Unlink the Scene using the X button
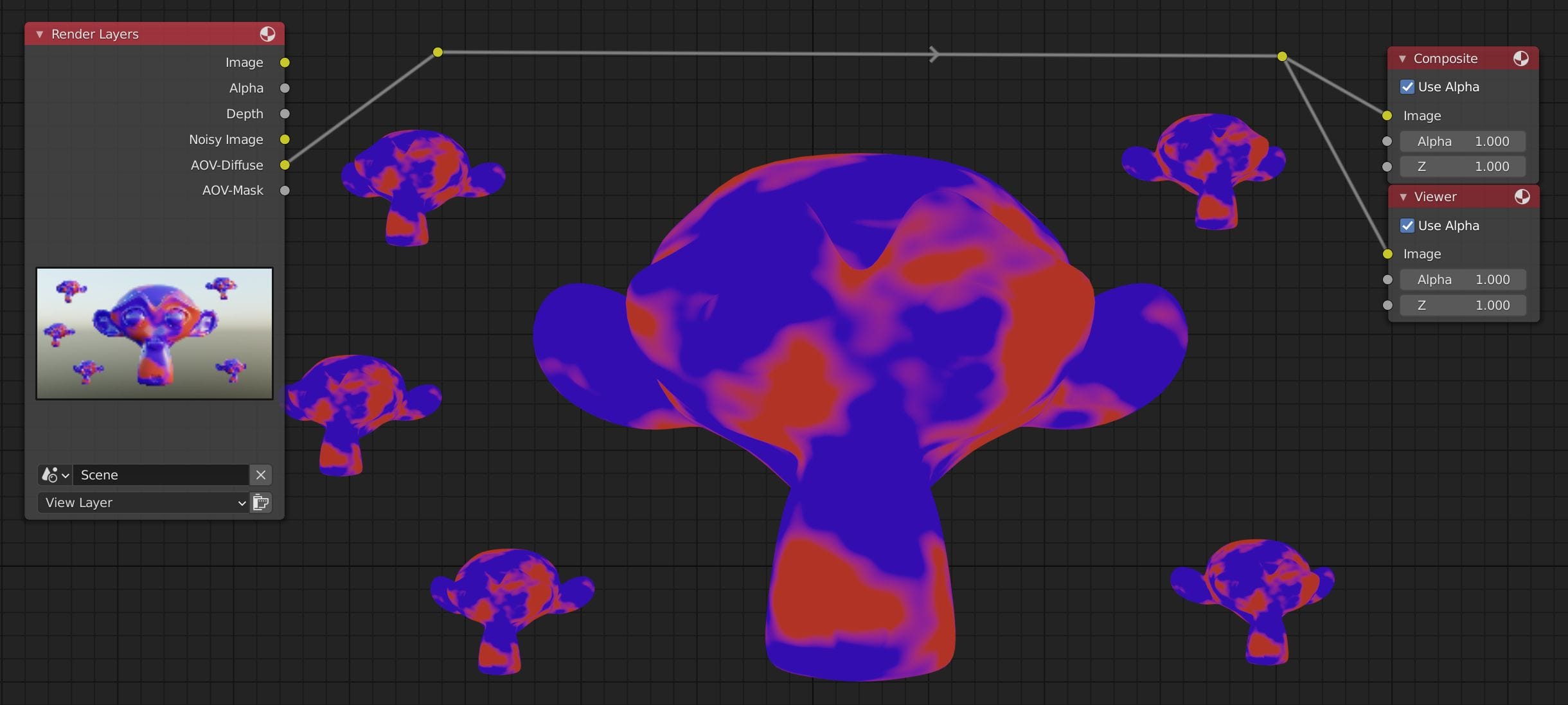This screenshot has height=705, width=1568. [261, 474]
